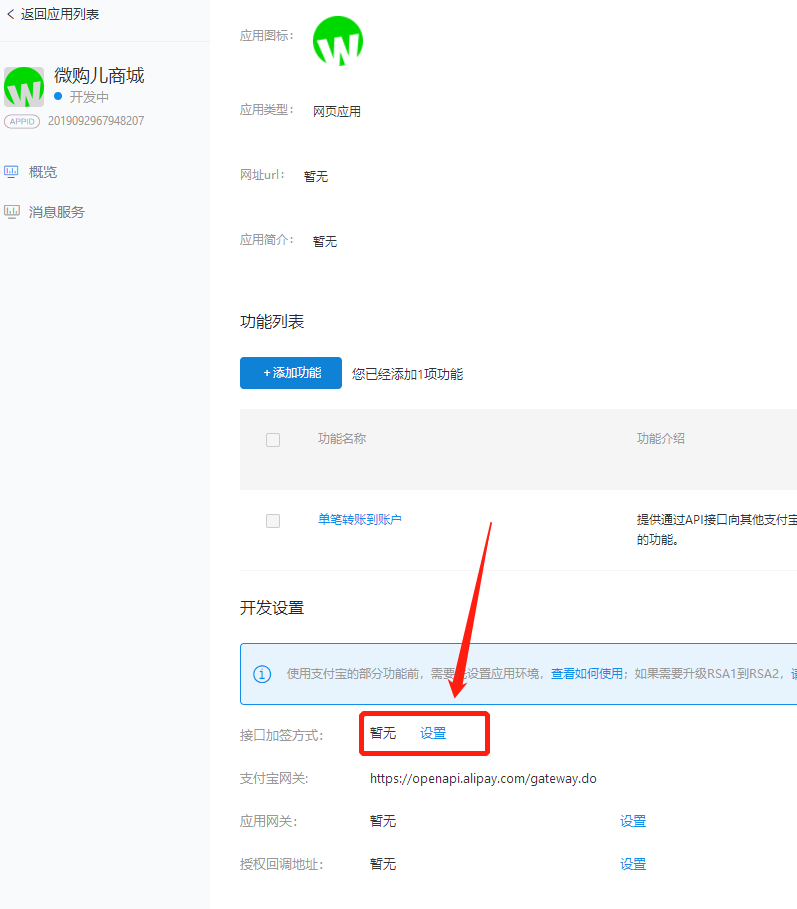Click the blue 开发中 status dot

pyautogui.click(x=58, y=96)
